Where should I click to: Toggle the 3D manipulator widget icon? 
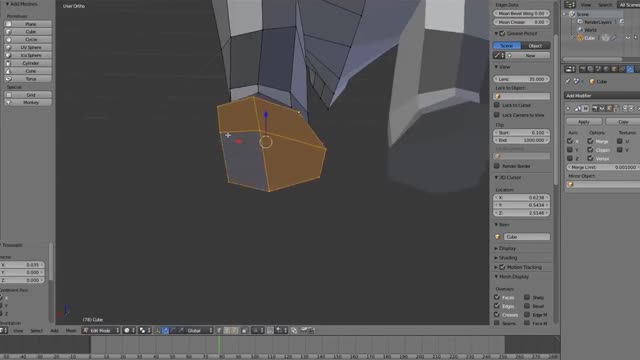[x=158, y=330]
